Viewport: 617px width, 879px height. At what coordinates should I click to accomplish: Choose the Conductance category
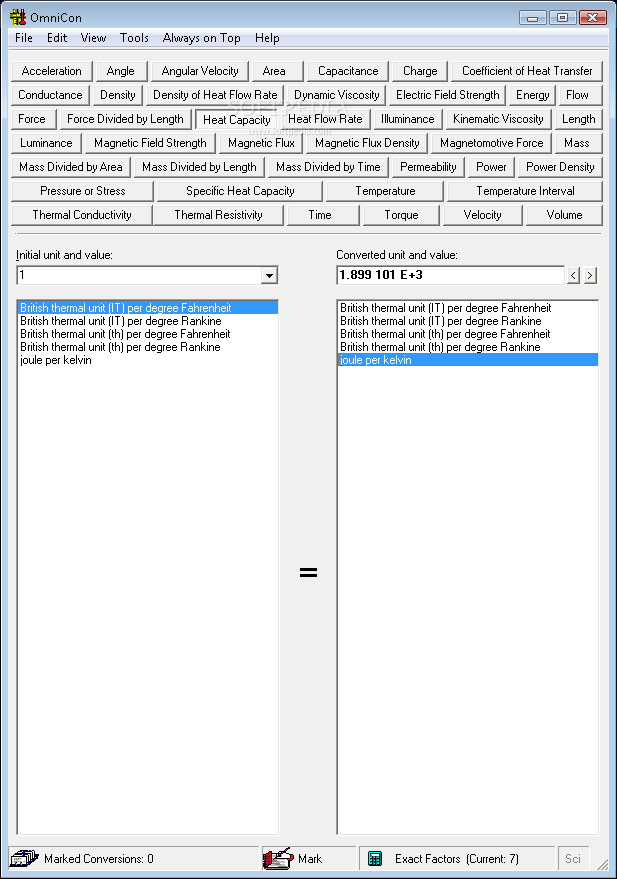(50, 95)
